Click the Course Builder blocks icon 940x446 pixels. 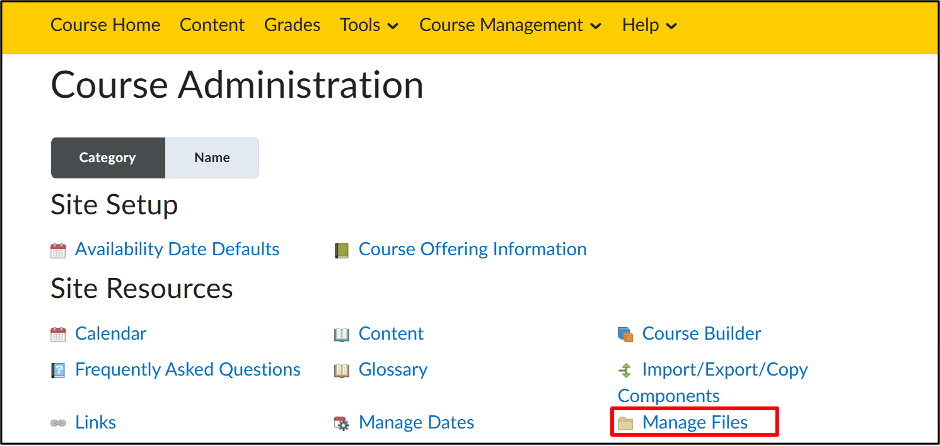(626, 334)
